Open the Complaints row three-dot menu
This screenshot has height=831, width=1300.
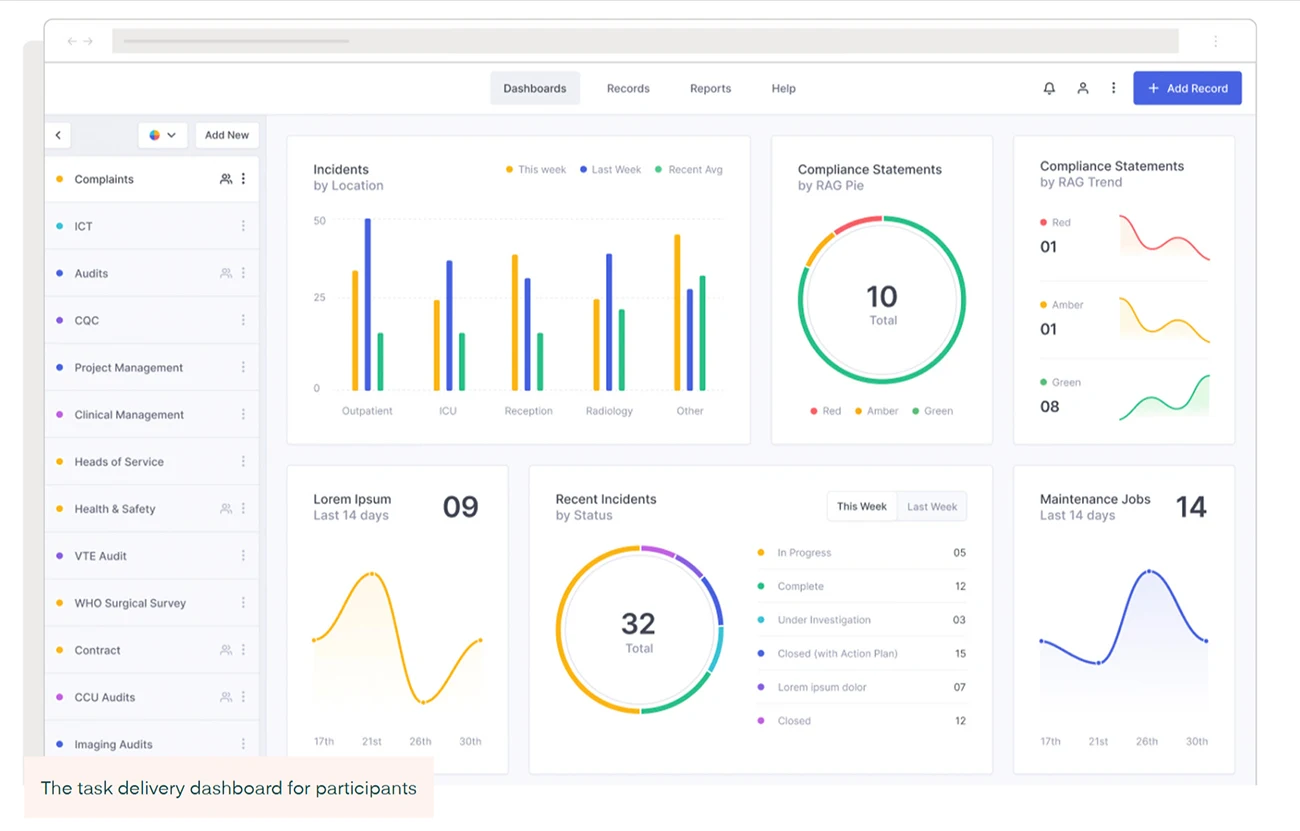243,179
